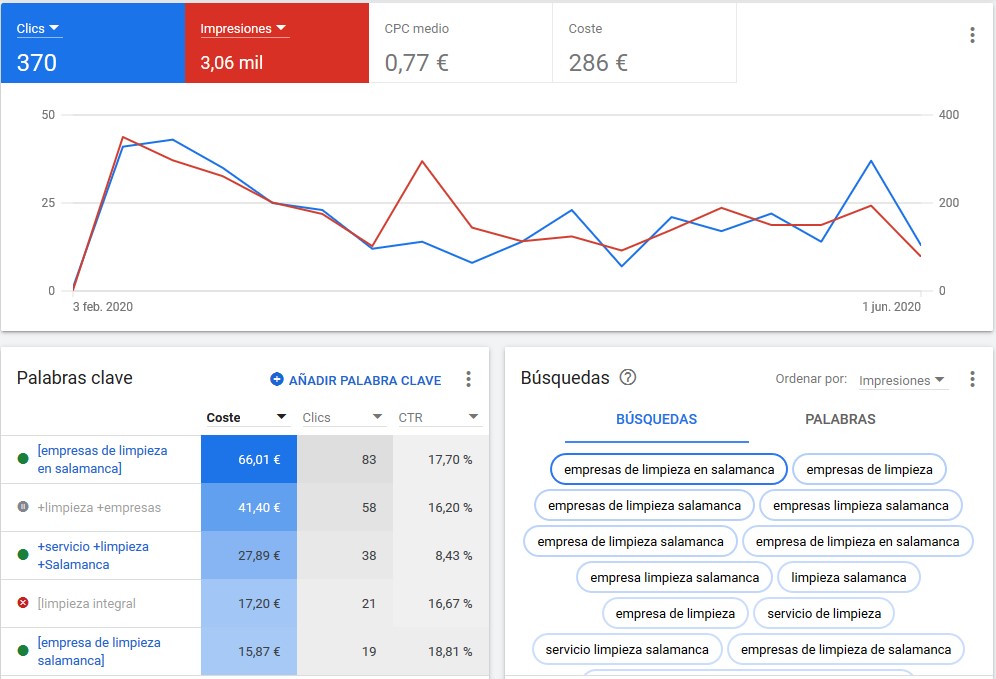Click the help icon beside Búsquedas

point(628,378)
